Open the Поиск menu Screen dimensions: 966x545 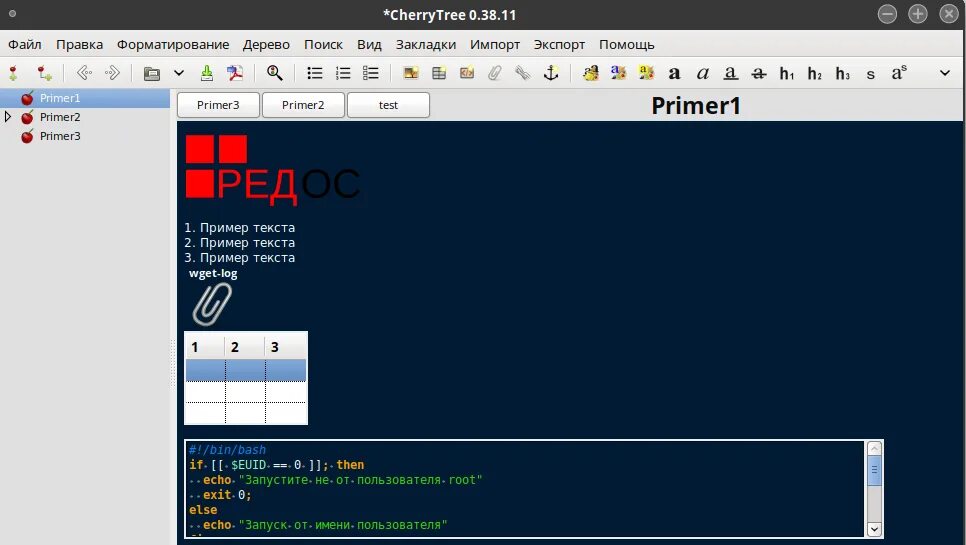[323, 44]
